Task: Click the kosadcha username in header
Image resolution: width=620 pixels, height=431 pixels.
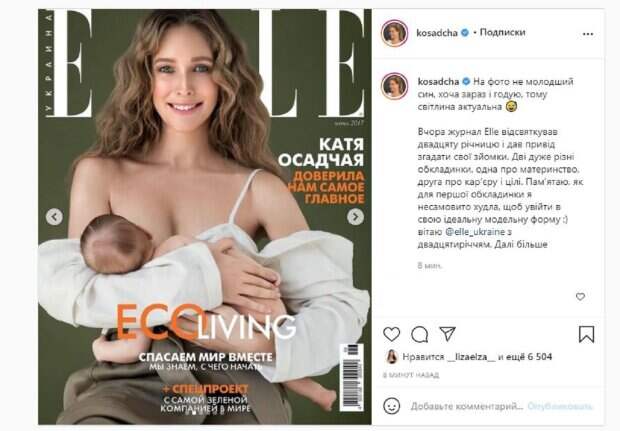Action: click(437, 33)
